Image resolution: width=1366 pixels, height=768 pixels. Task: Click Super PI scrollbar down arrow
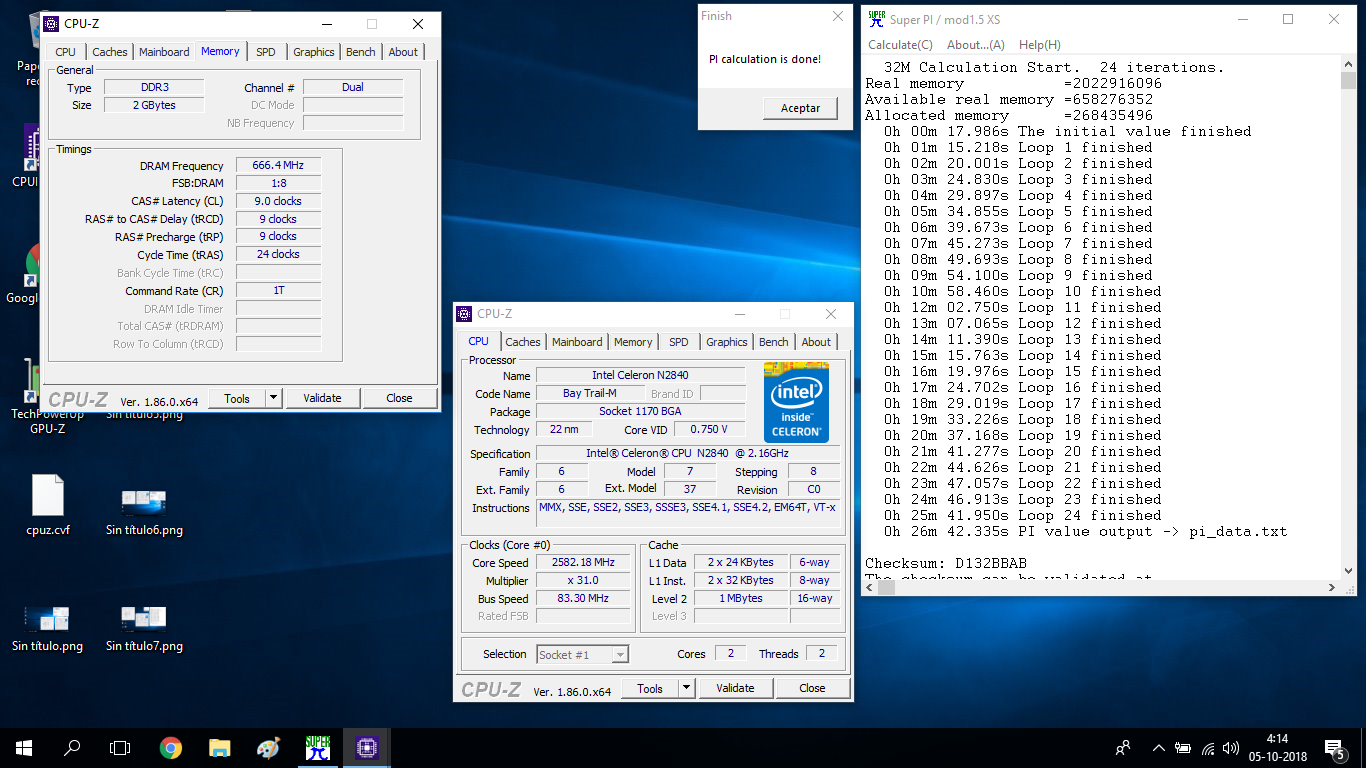coord(1350,570)
